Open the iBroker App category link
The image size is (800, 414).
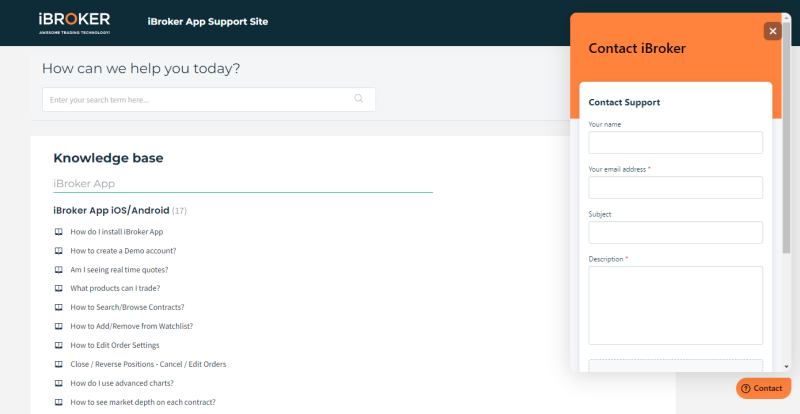(x=84, y=183)
